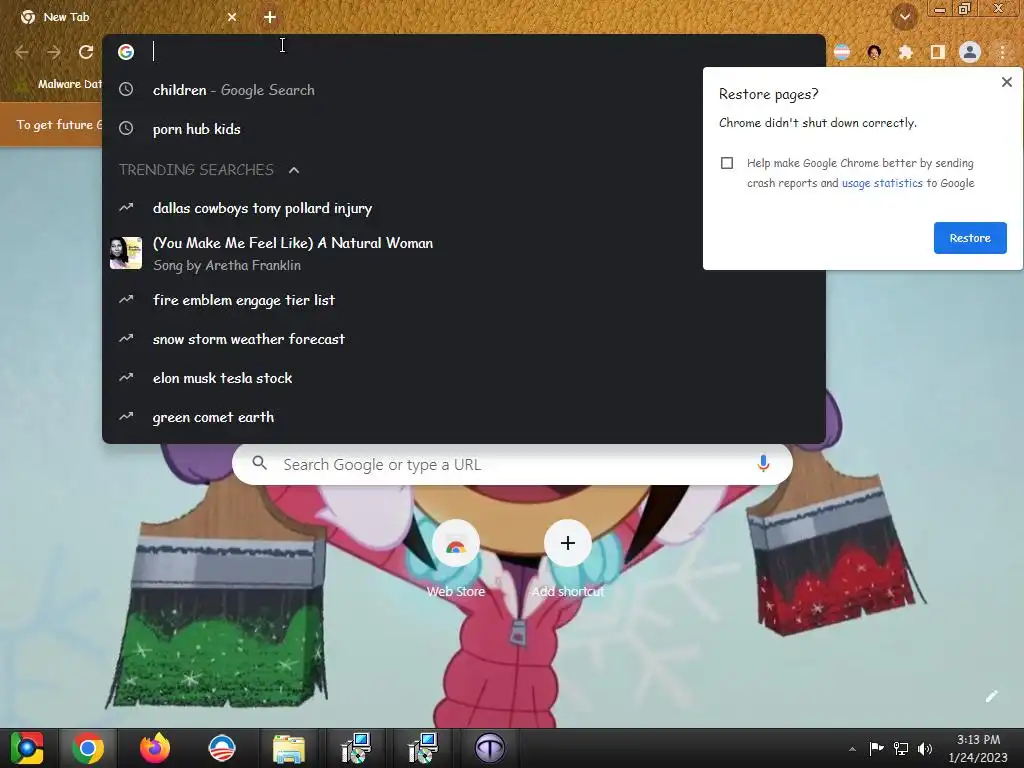Select the 'children - Google Search' history suggestion
Screen dimensions: 1024x768
pos(464,90)
